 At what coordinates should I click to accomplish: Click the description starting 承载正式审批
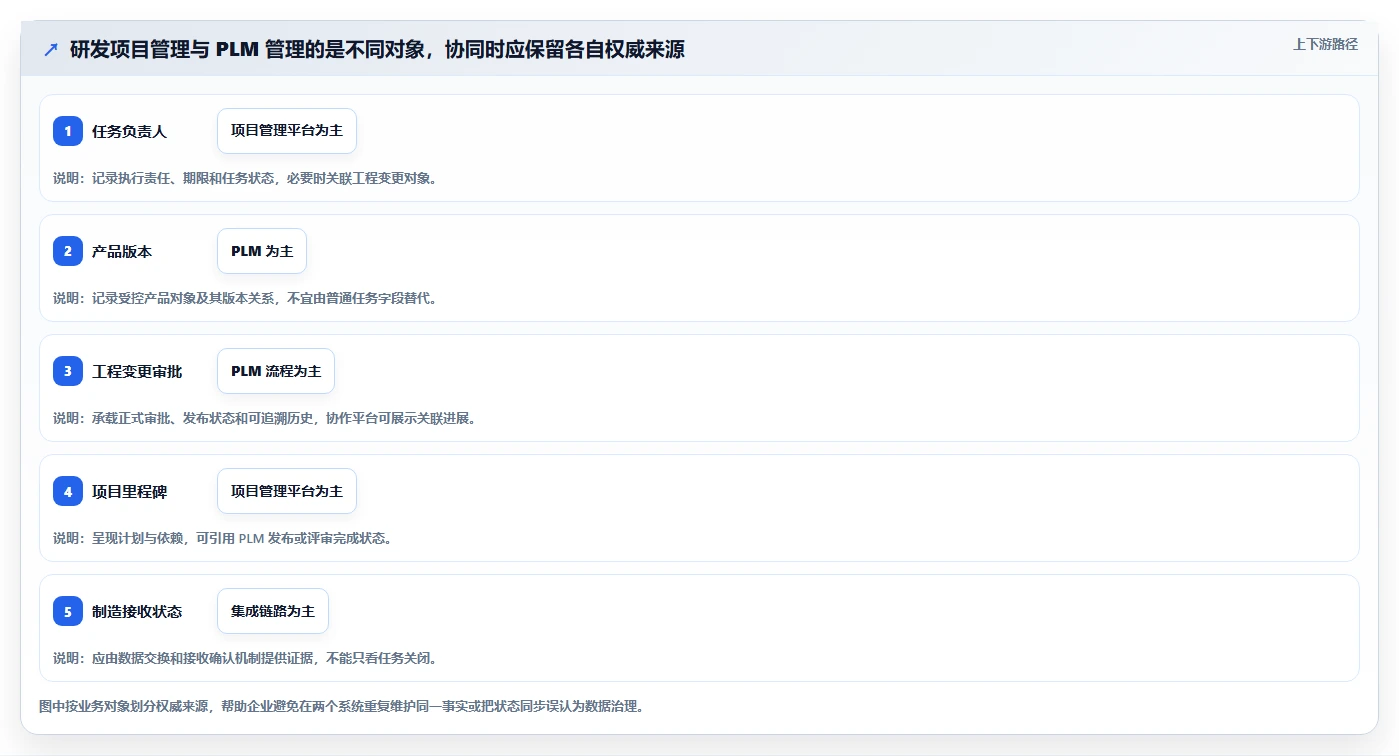coord(265,418)
